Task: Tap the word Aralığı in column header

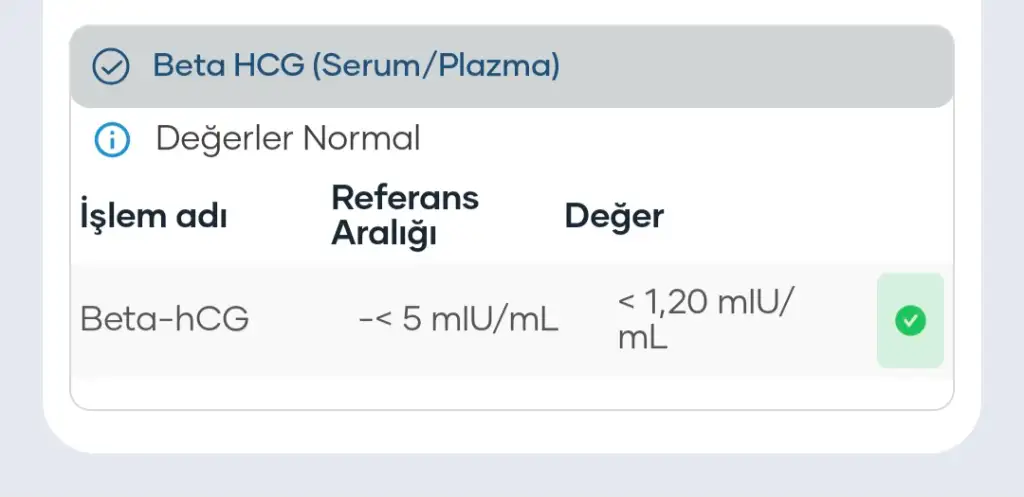Action: point(385,234)
